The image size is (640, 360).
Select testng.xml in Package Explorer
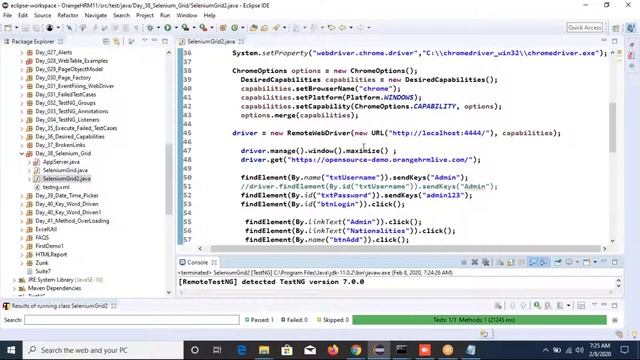tap(56, 187)
